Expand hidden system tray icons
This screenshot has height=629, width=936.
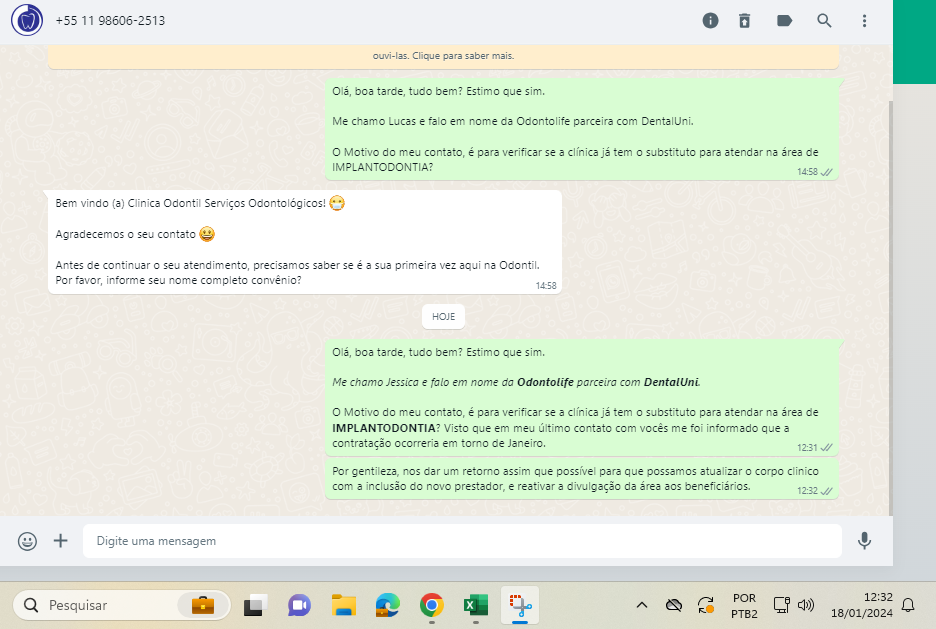coord(642,605)
